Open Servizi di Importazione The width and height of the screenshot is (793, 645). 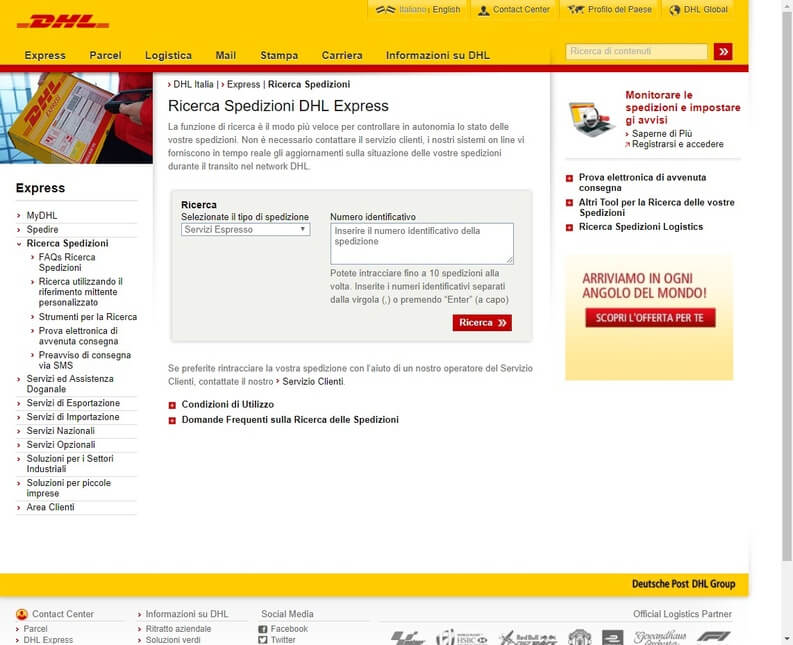coord(73,417)
